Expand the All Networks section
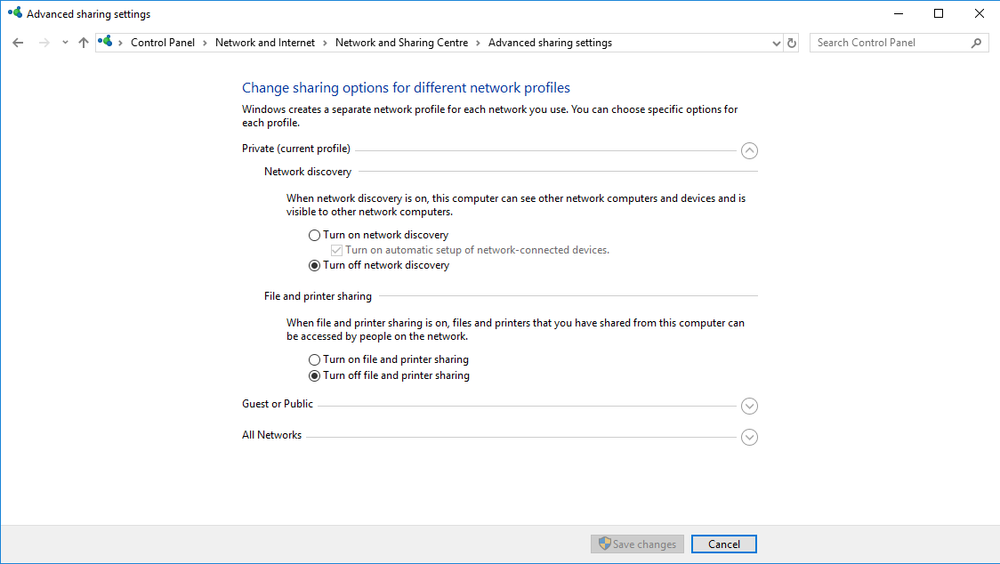The image size is (1000, 564). [x=749, y=437]
